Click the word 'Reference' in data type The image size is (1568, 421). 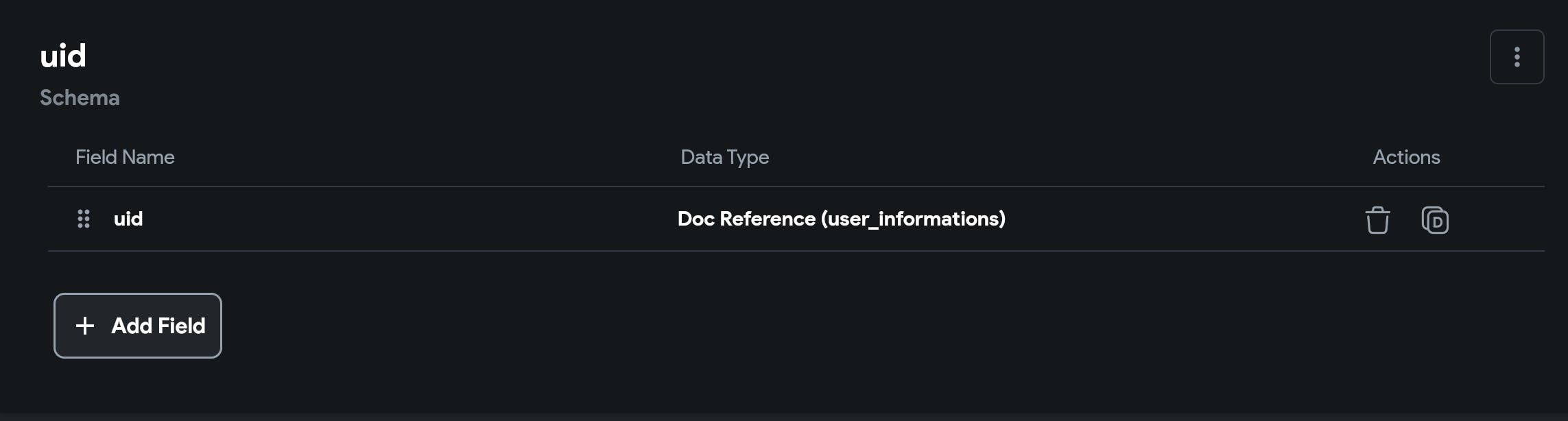point(767,219)
